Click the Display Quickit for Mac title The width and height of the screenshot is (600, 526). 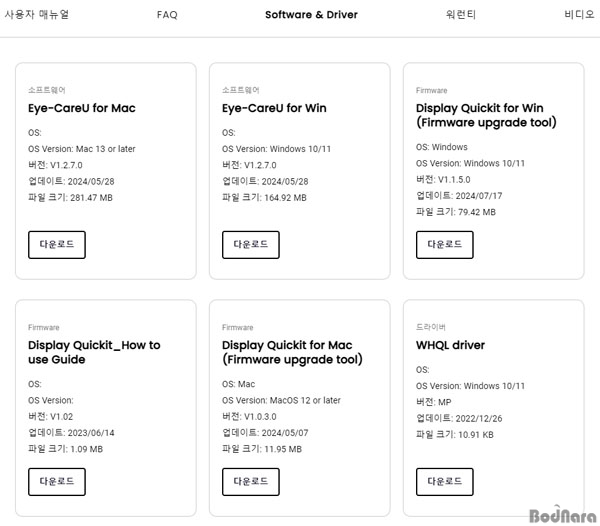292,352
